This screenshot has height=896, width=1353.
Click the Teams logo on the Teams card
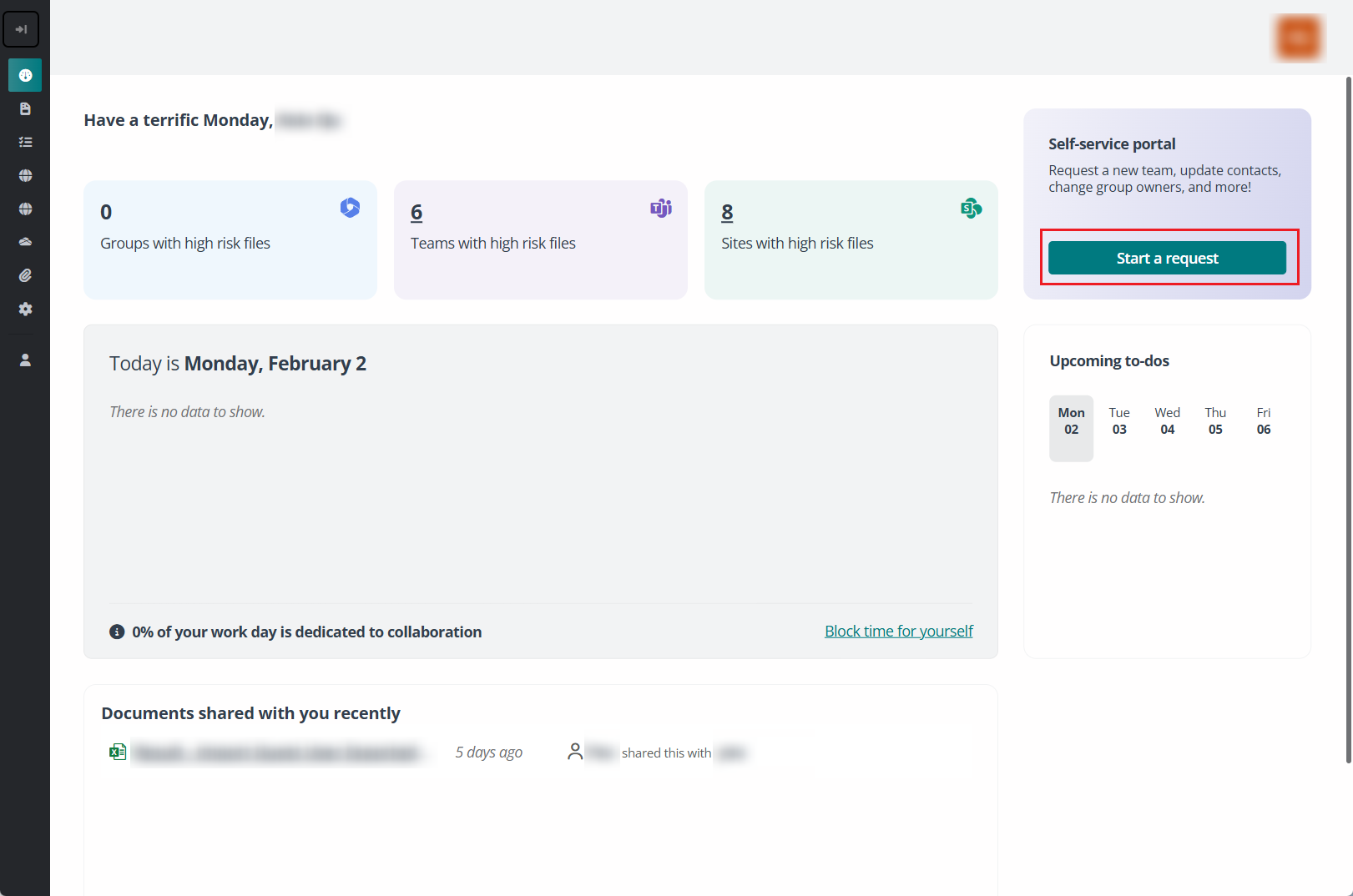[x=660, y=208]
